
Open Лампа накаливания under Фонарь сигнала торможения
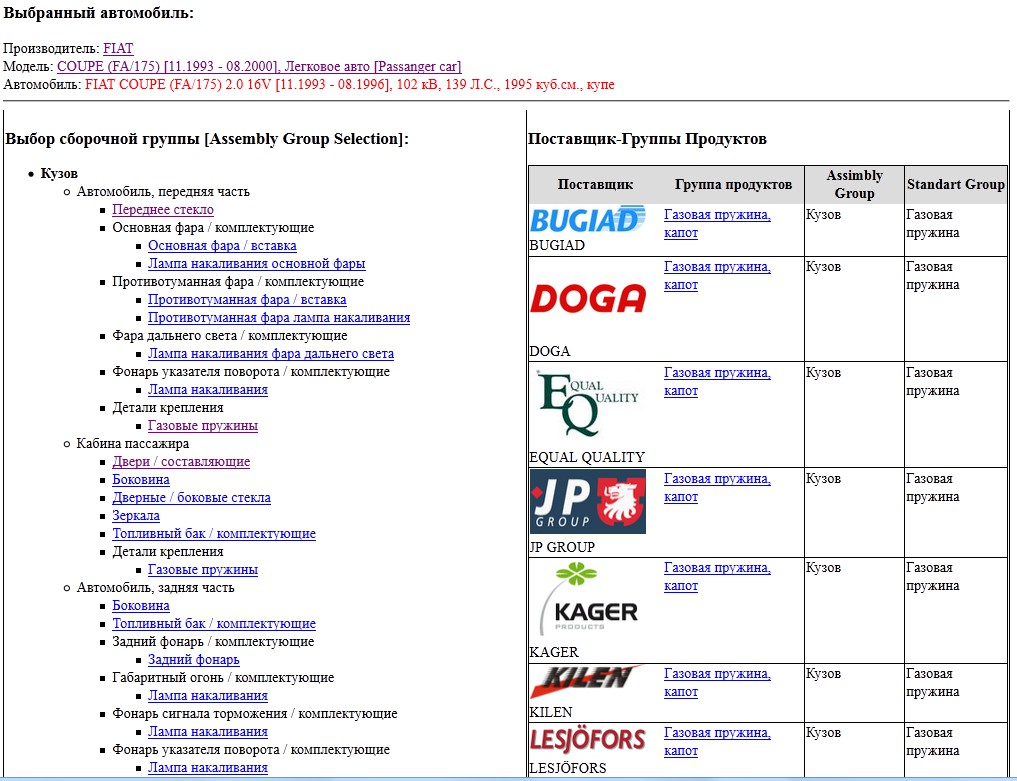click(x=208, y=732)
